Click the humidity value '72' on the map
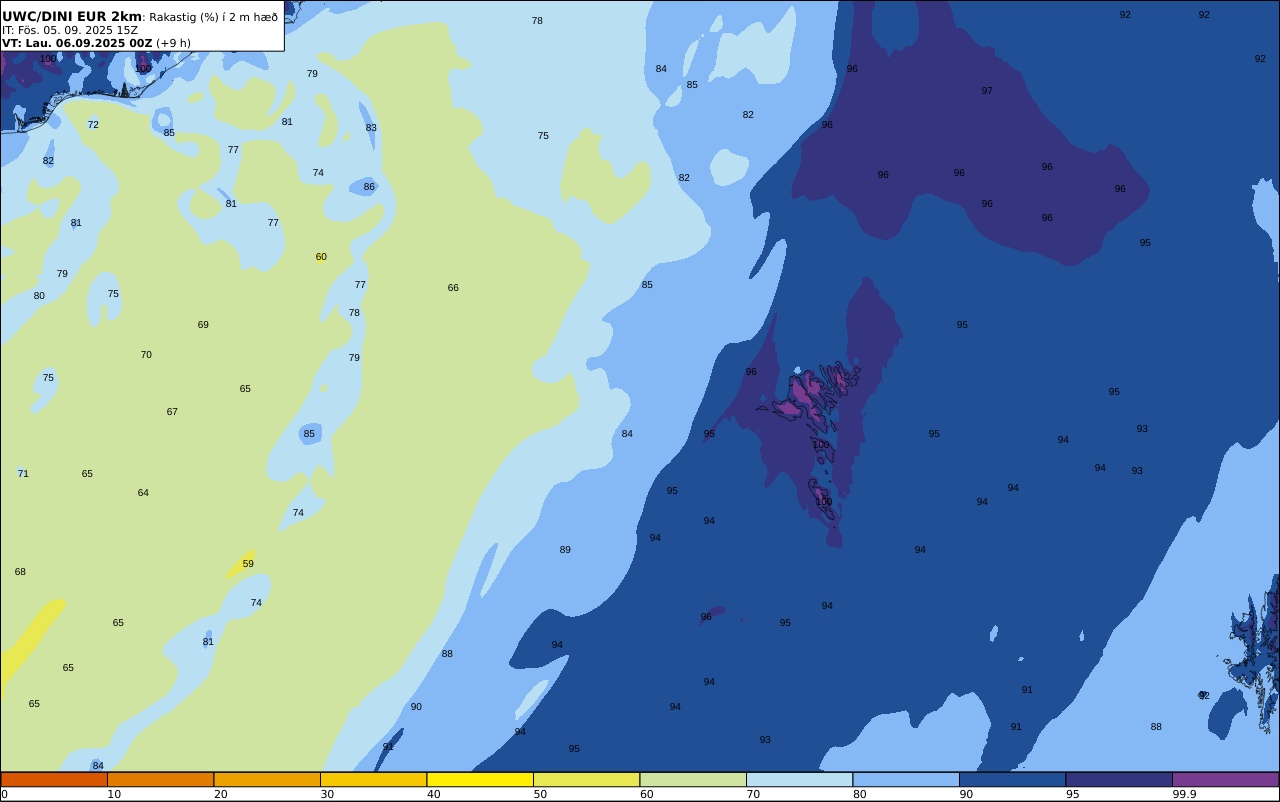Viewport: 1280px width, 802px height. pyautogui.click(x=93, y=125)
